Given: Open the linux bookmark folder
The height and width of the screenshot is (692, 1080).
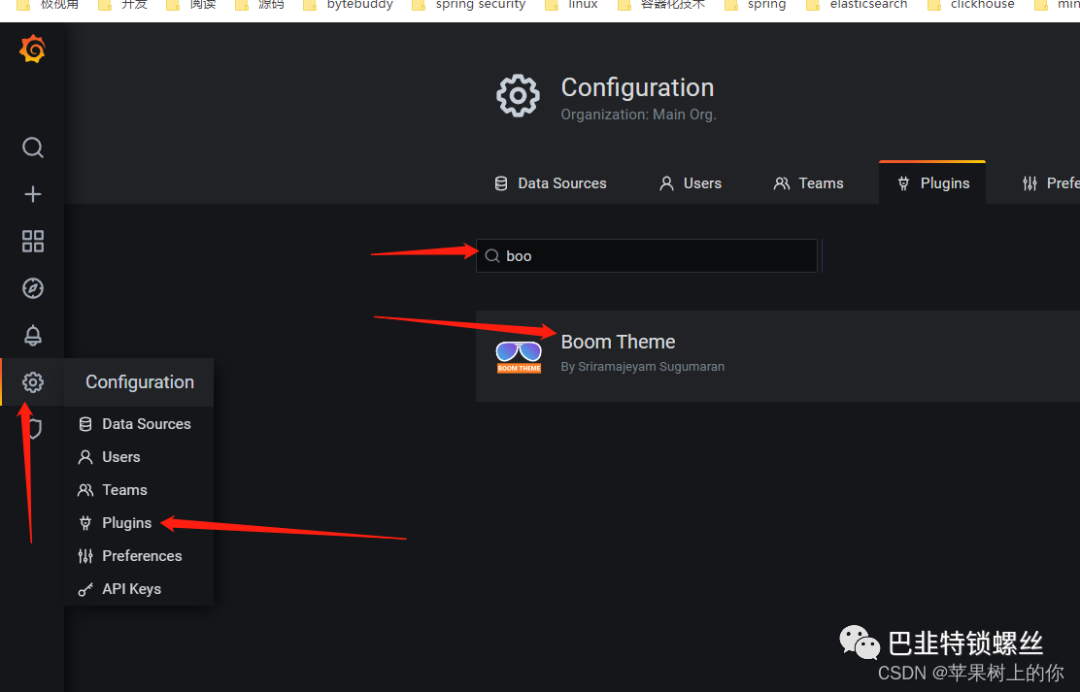Looking at the screenshot, I should (571, 5).
